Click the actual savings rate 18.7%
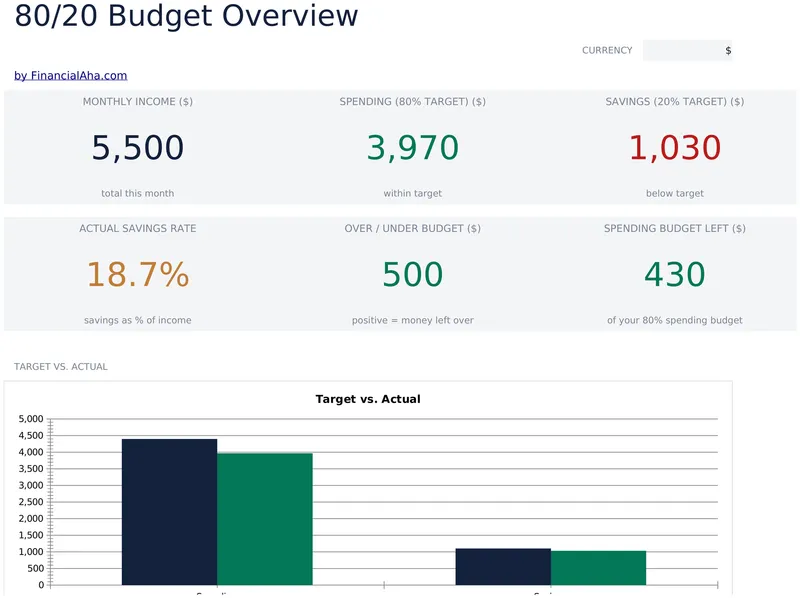Viewport: 800px width, 598px height. click(138, 275)
